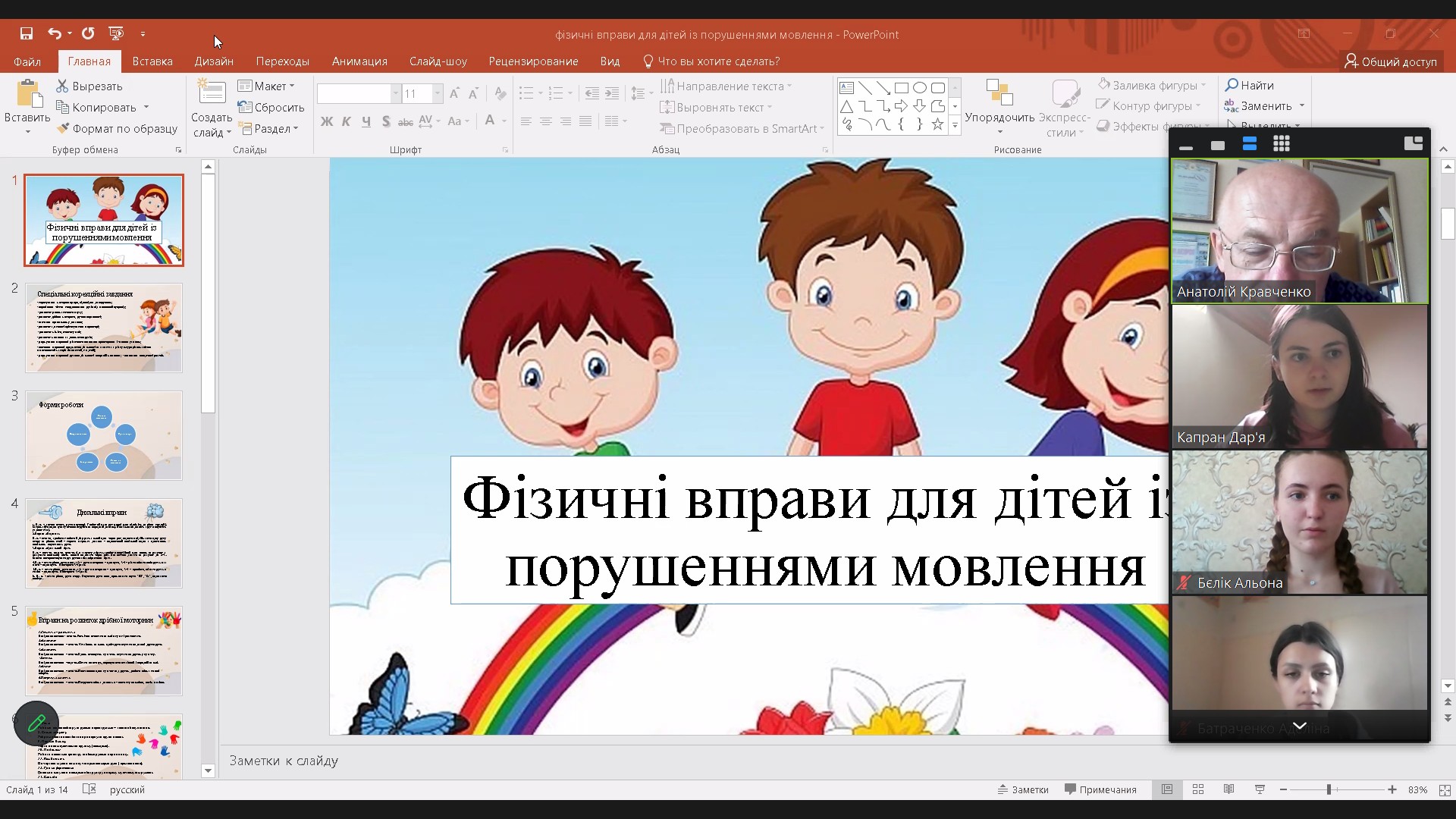
Task: Decrease font size with the smaller A icon
Action: point(473,94)
